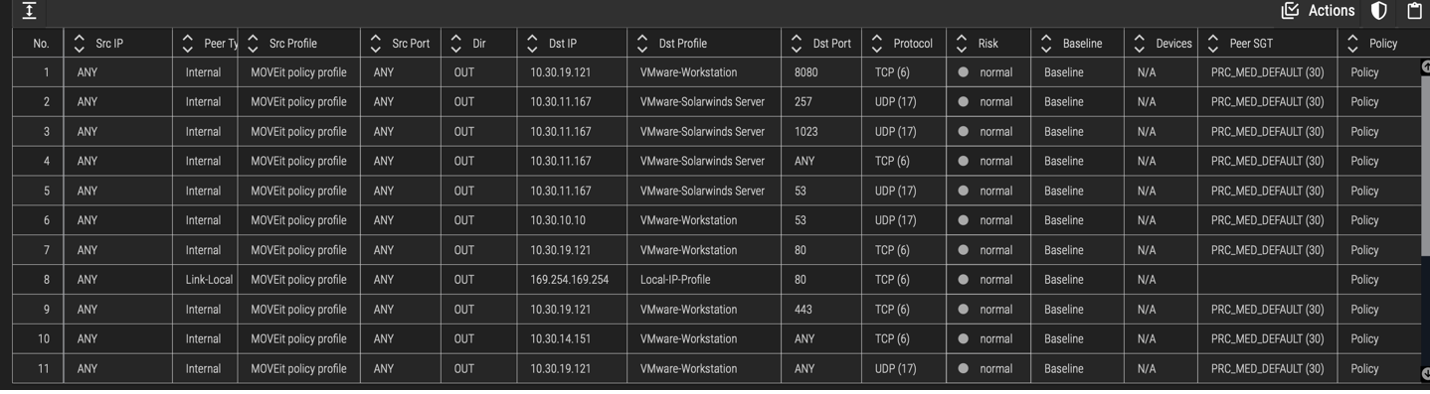Click the half-shaded shield icon
This screenshot has height=394, width=1430.
[1379, 11]
